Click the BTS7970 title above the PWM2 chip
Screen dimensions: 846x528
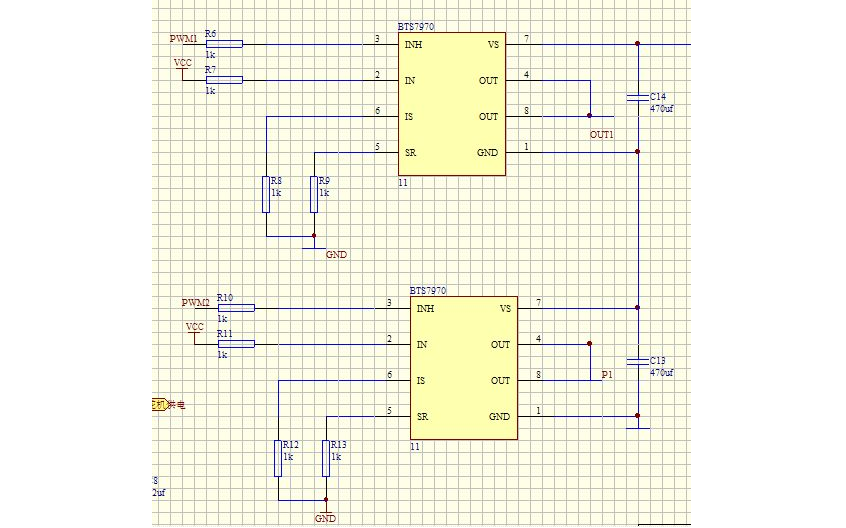tap(428, 291)
